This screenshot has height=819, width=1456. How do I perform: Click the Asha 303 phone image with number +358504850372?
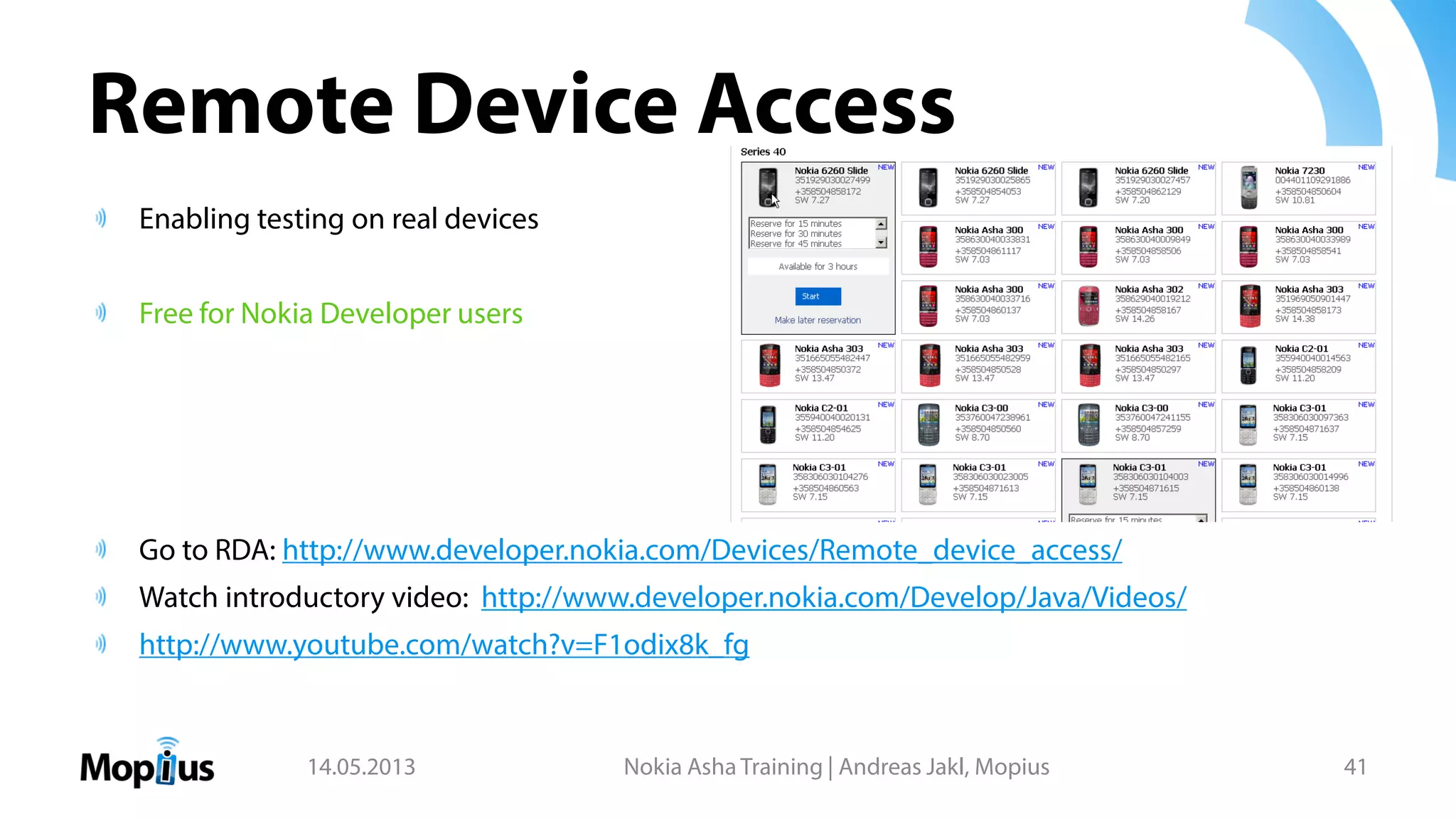pos(769,365)
